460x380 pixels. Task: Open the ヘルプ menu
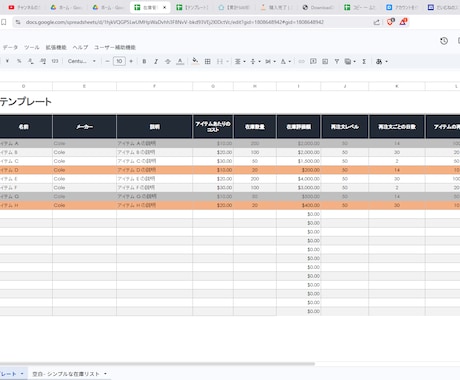coord(80,47)
